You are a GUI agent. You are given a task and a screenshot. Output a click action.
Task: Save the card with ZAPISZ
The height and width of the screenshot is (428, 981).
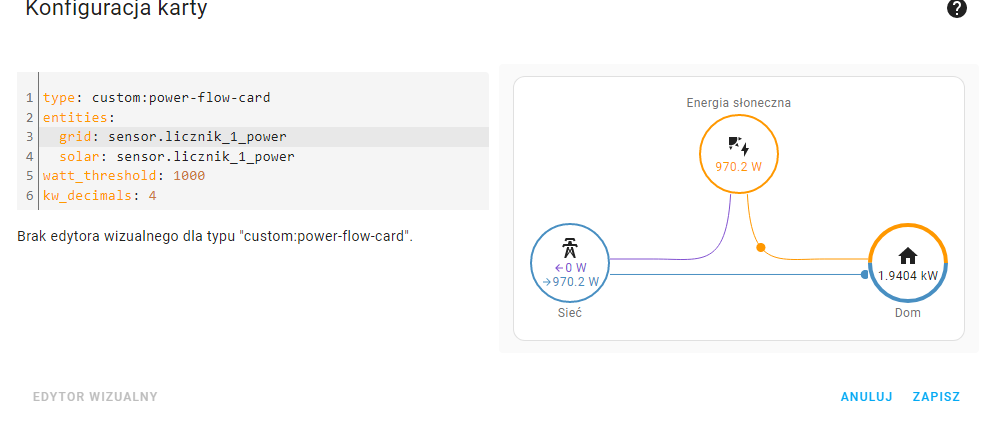[x=936, y=397]
